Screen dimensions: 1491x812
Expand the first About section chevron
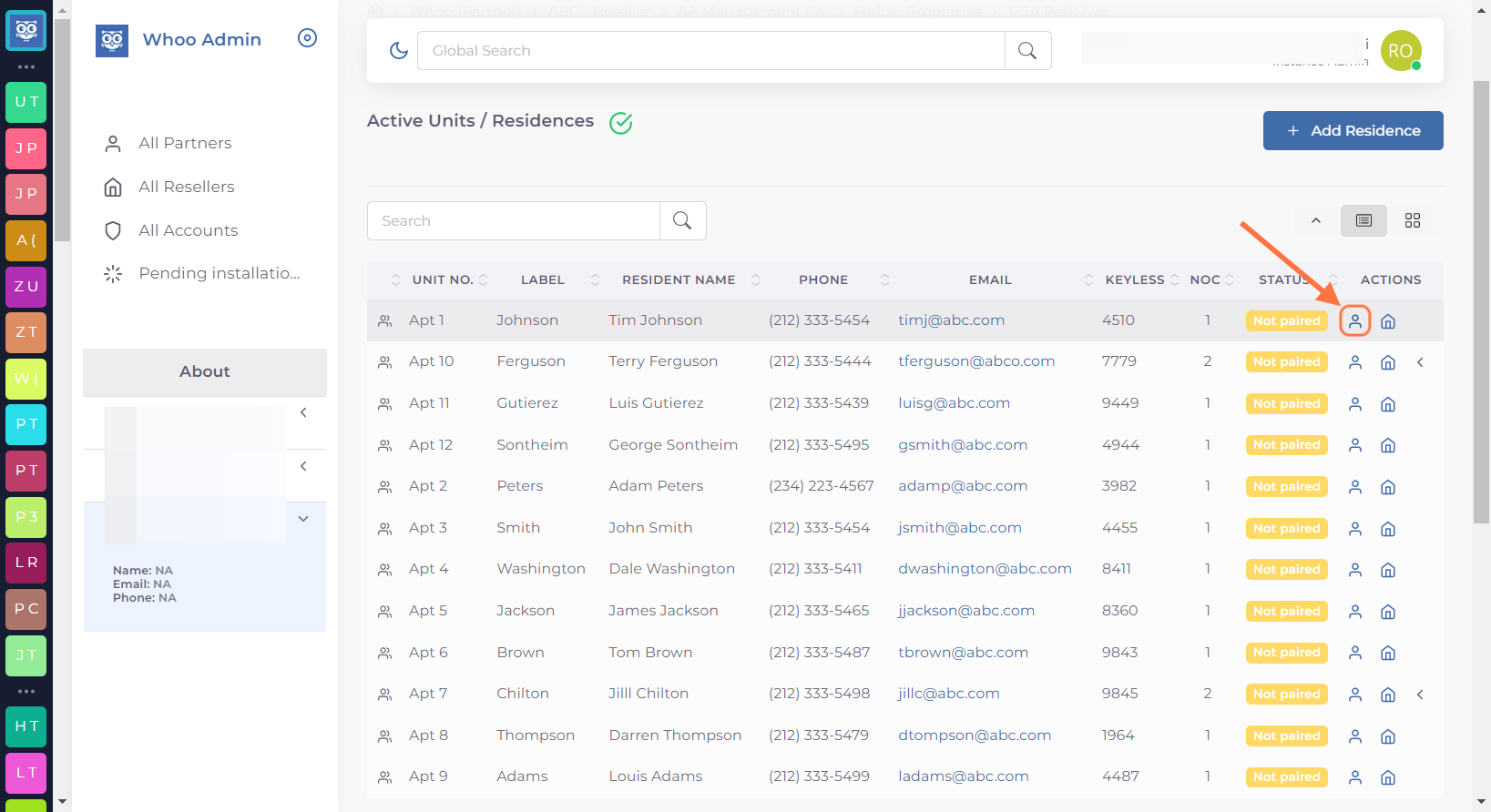click(x=303, y=412)
